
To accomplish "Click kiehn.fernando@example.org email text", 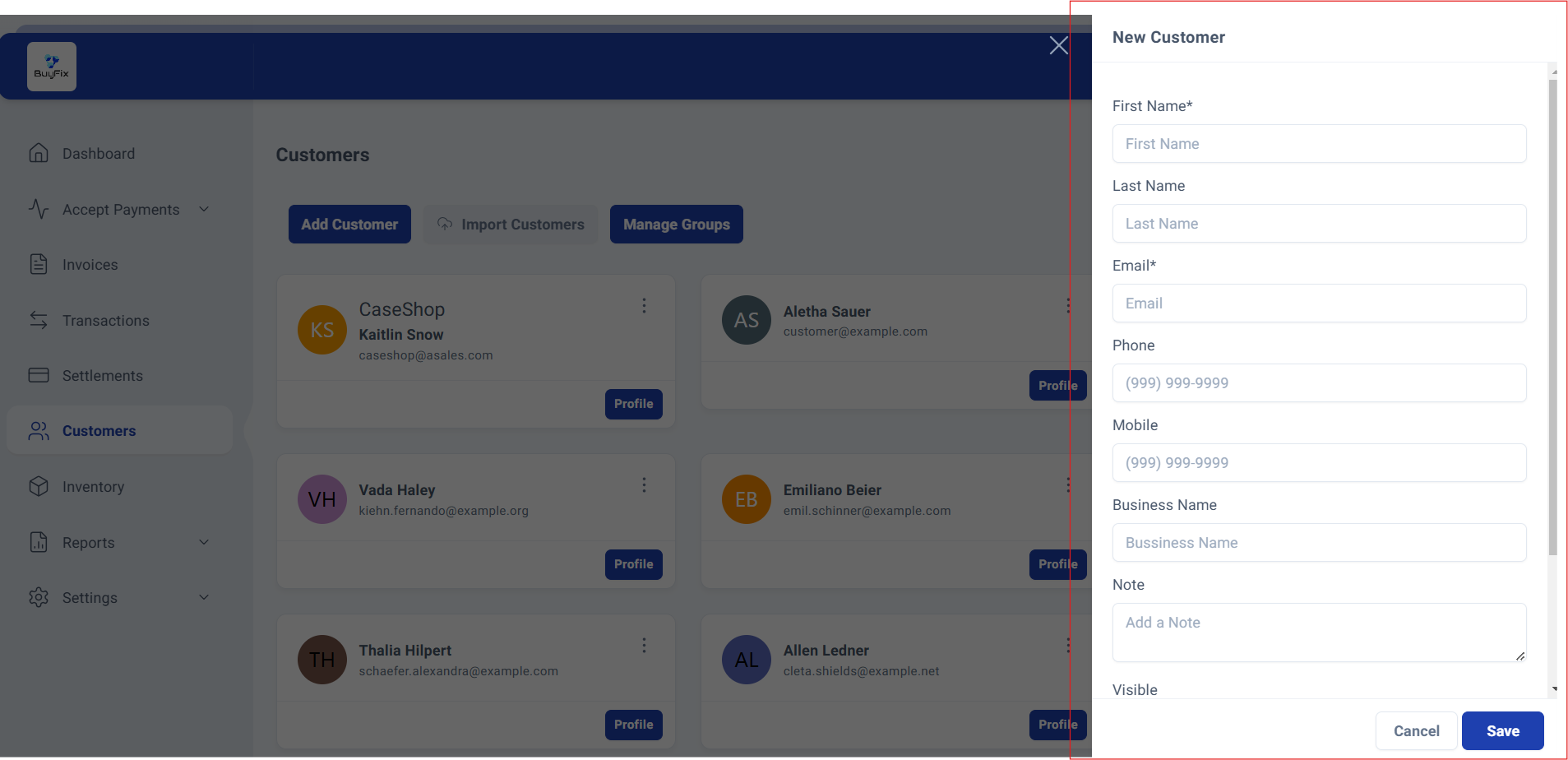I will (444, 511).
